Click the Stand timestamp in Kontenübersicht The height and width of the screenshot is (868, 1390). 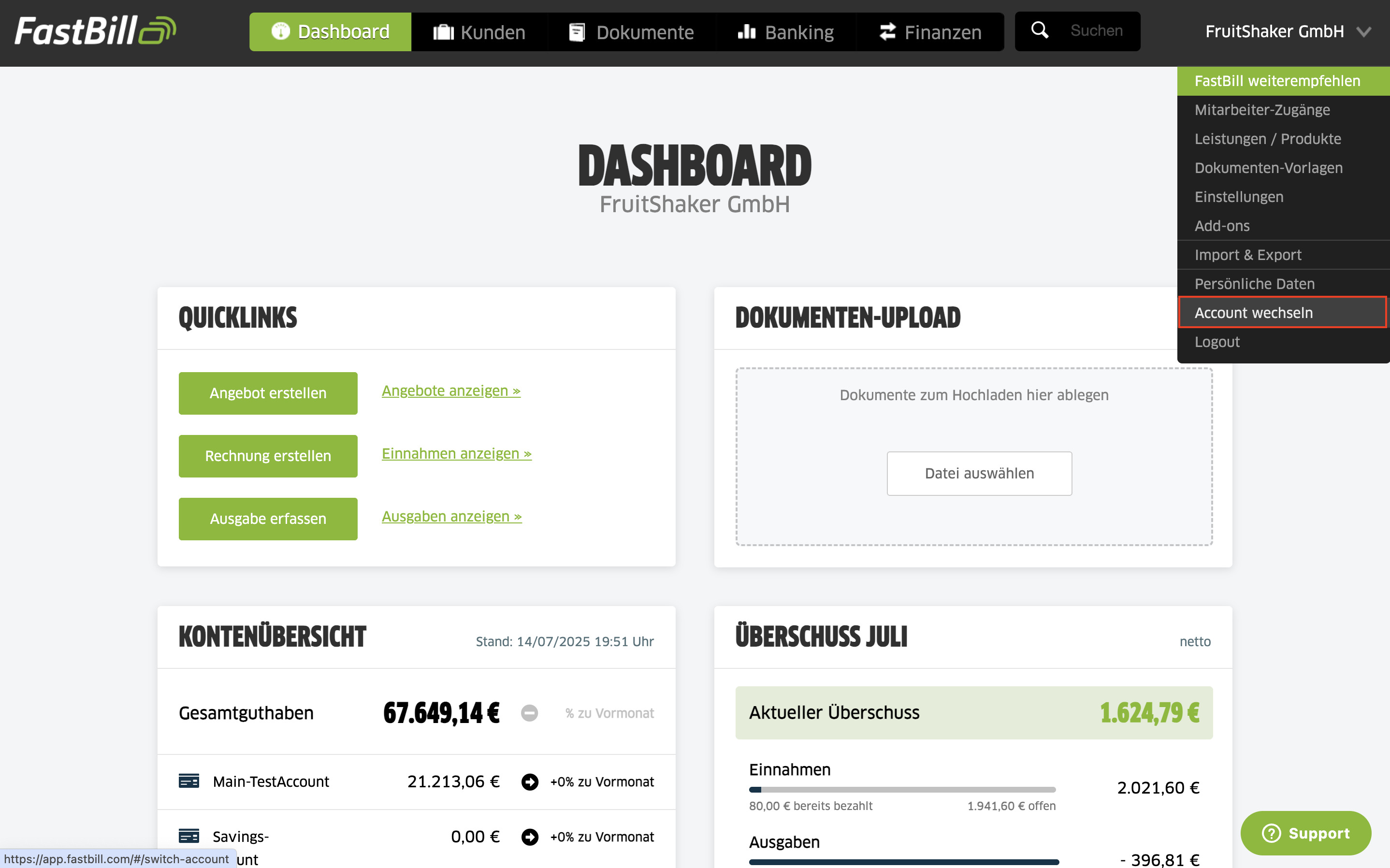point(565,641)
